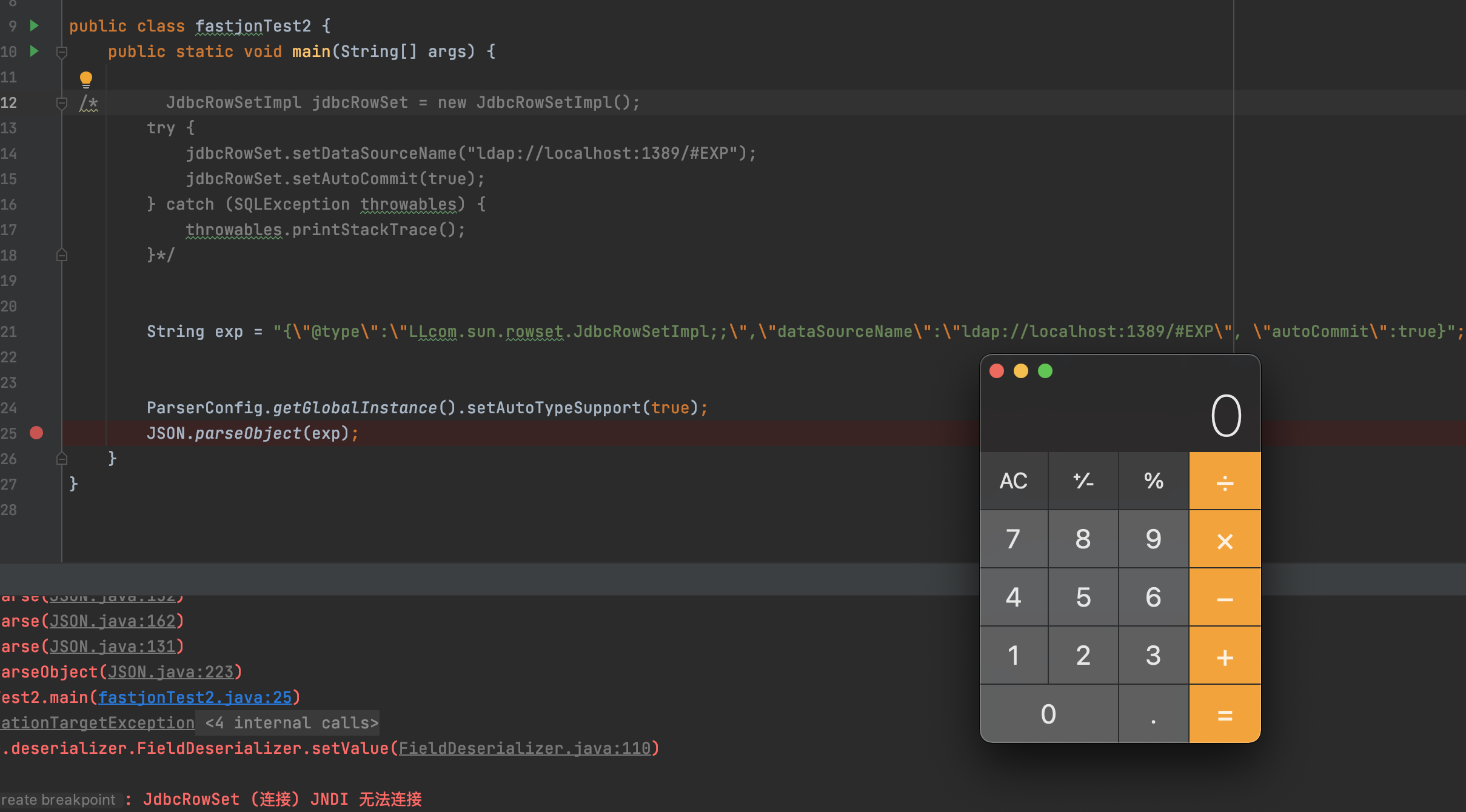This screenshot has height=812, width=1466.
Task: Click line number 12 in the gutter
Action: tap(8, 102)
